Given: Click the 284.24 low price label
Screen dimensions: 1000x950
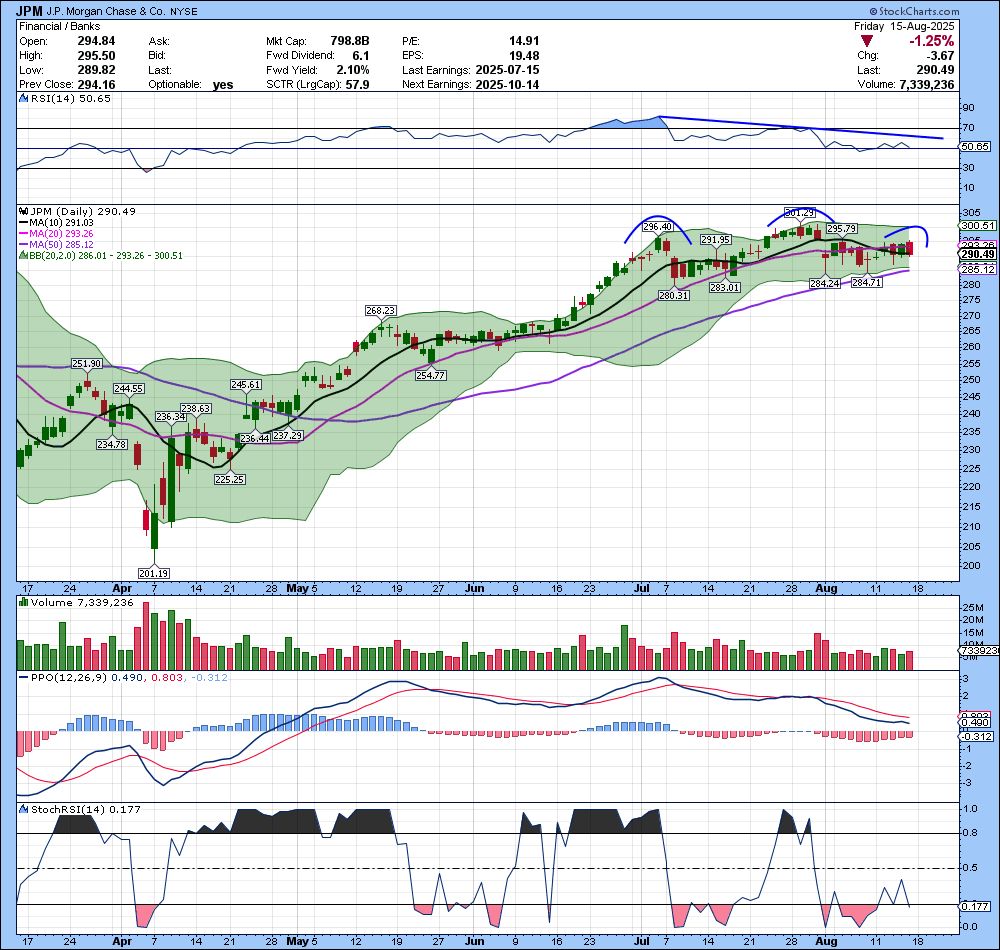Looking at the screenshot, I should click(x=825, y=283).
